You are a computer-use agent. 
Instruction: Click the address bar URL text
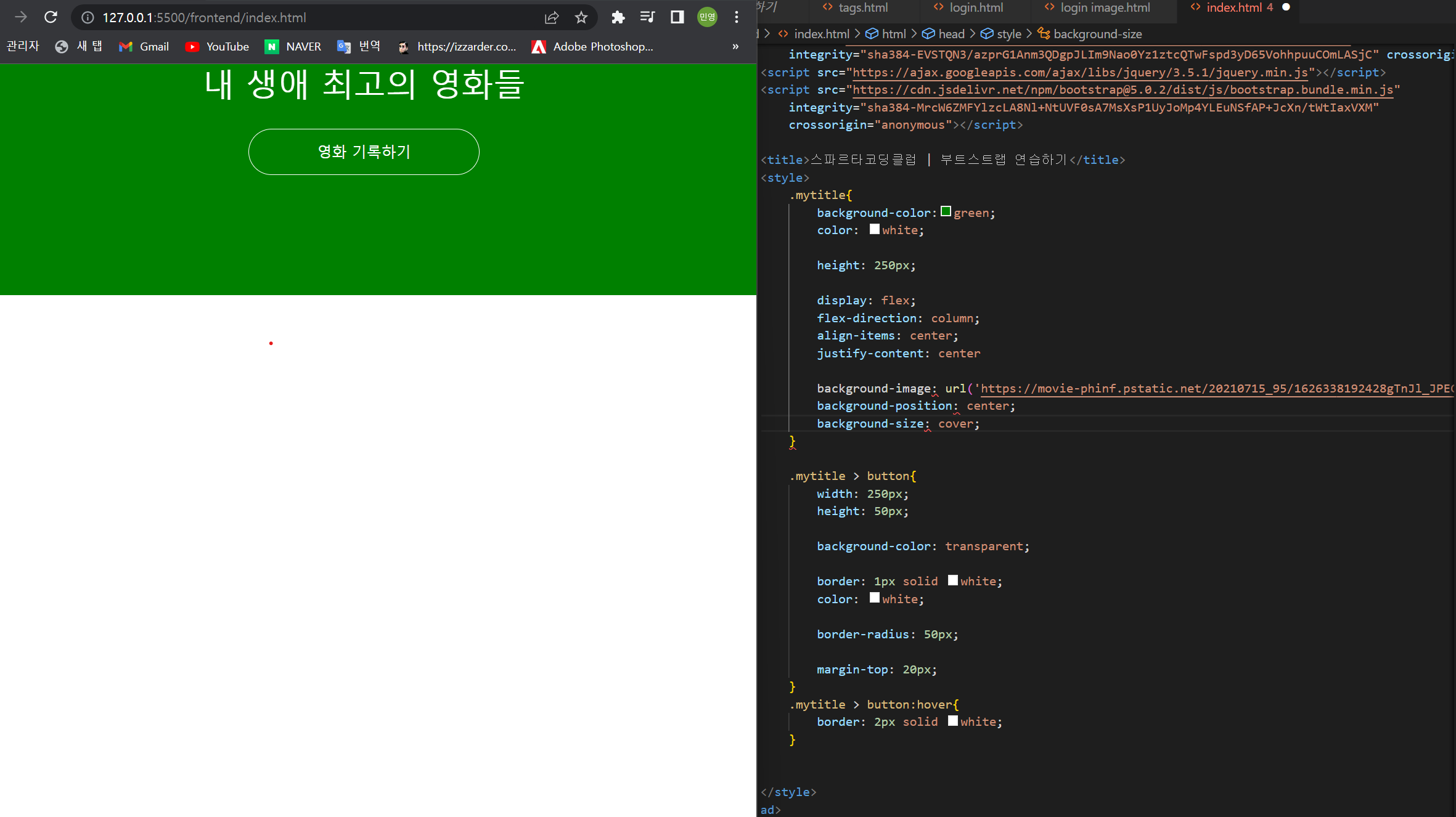[204, 17]
